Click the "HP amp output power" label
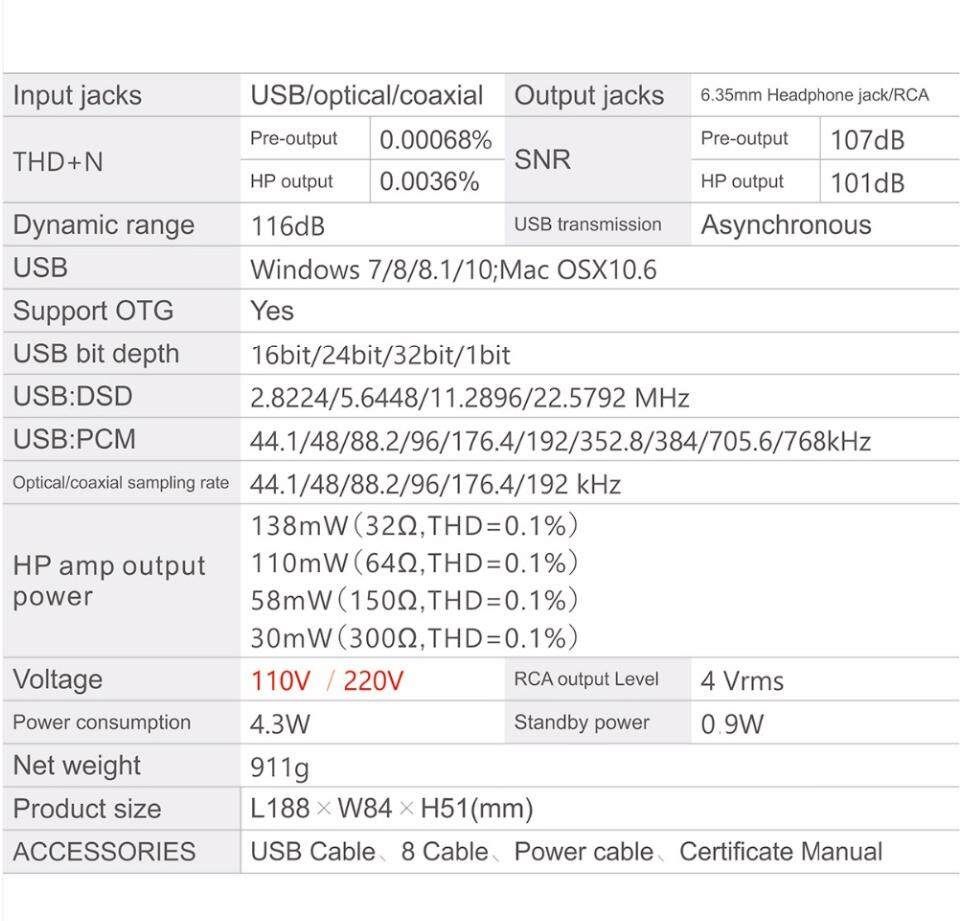The width and height of the screenshot is (962, 921). [109, 581]
